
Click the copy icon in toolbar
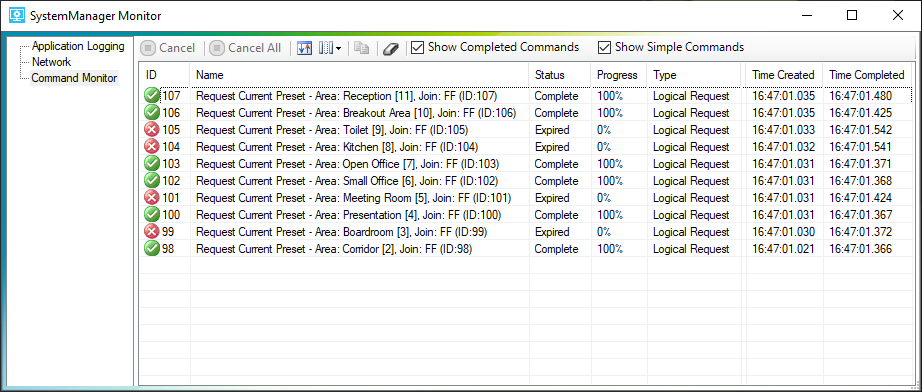coord(362,48)
